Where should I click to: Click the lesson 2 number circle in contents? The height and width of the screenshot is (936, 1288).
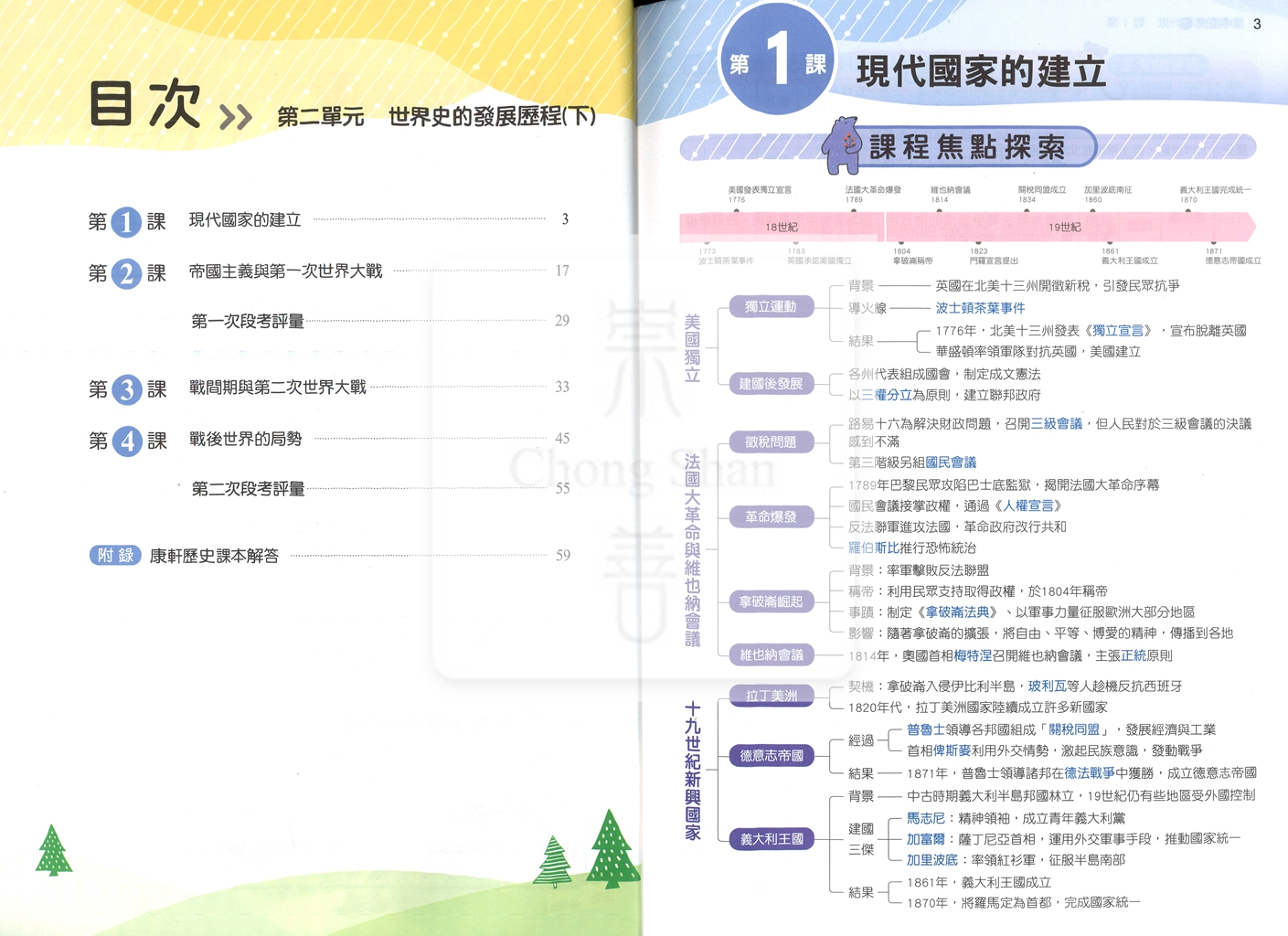point(126,272)
